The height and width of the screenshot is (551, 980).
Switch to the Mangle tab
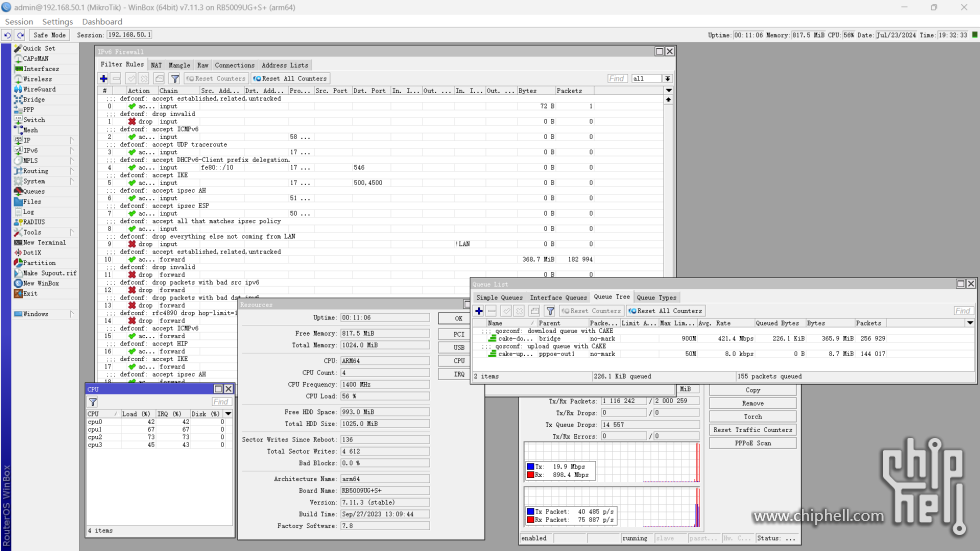179,65
